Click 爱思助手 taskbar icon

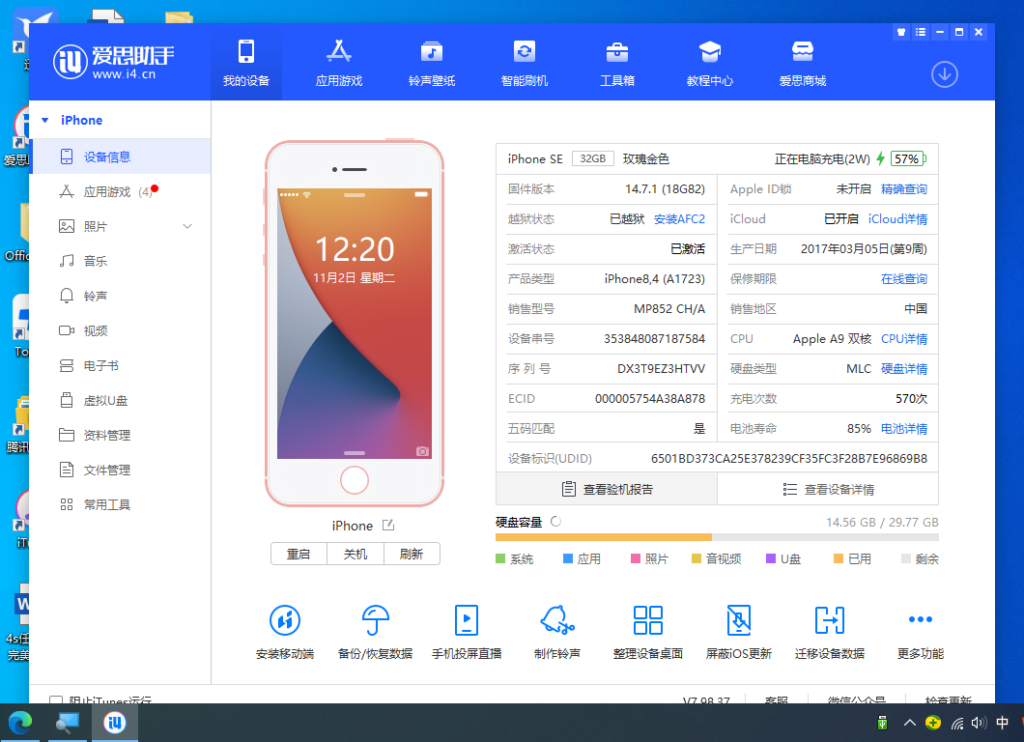[114, 722]
